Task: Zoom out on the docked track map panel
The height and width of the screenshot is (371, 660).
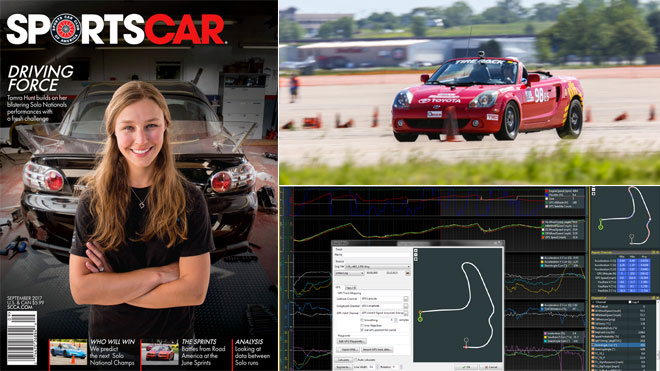Action: [x=593, y=190]
